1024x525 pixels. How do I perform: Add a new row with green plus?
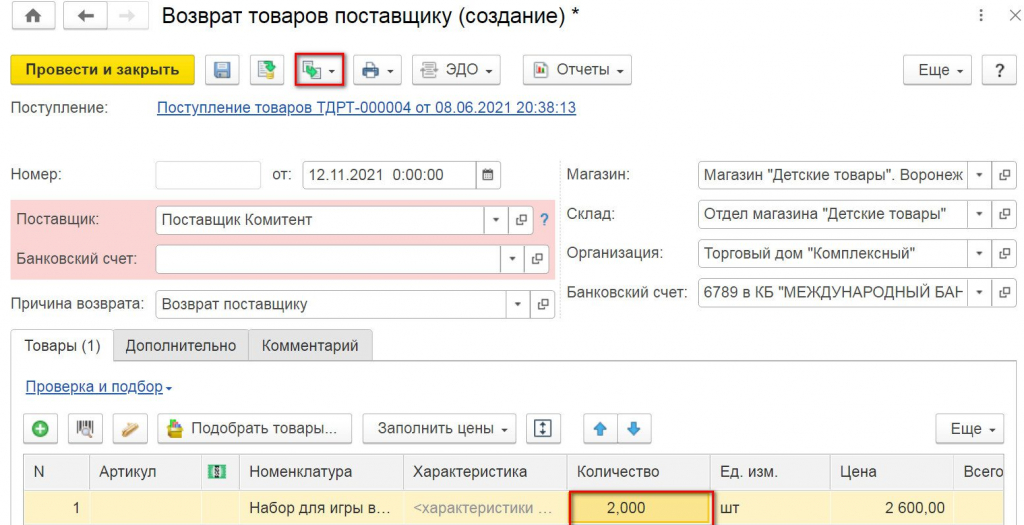[40, 429]
